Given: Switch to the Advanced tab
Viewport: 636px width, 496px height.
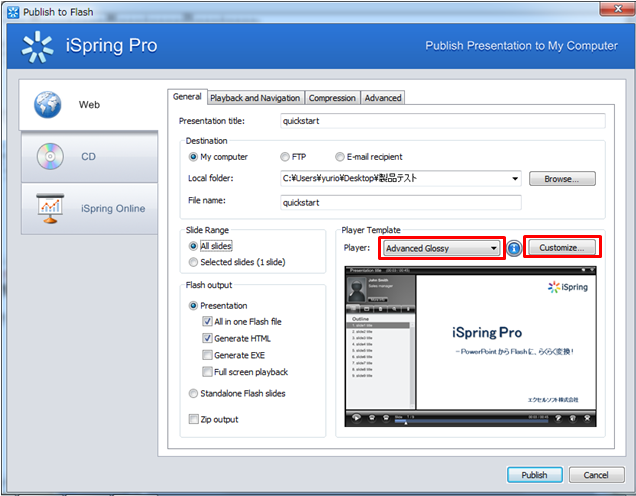Looking at the screenshot, I should point(382,98).
